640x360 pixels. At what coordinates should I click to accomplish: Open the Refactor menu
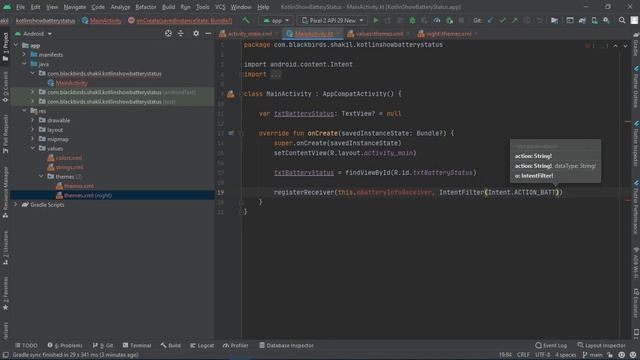pyautogui.click(x=146, y=7)
